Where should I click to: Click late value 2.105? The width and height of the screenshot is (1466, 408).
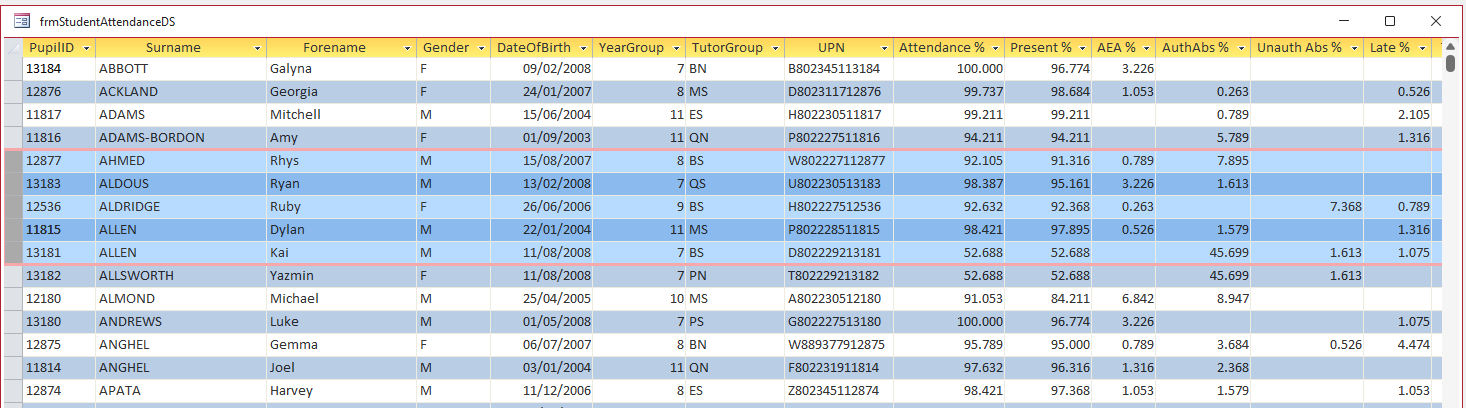pos(1397,115)
